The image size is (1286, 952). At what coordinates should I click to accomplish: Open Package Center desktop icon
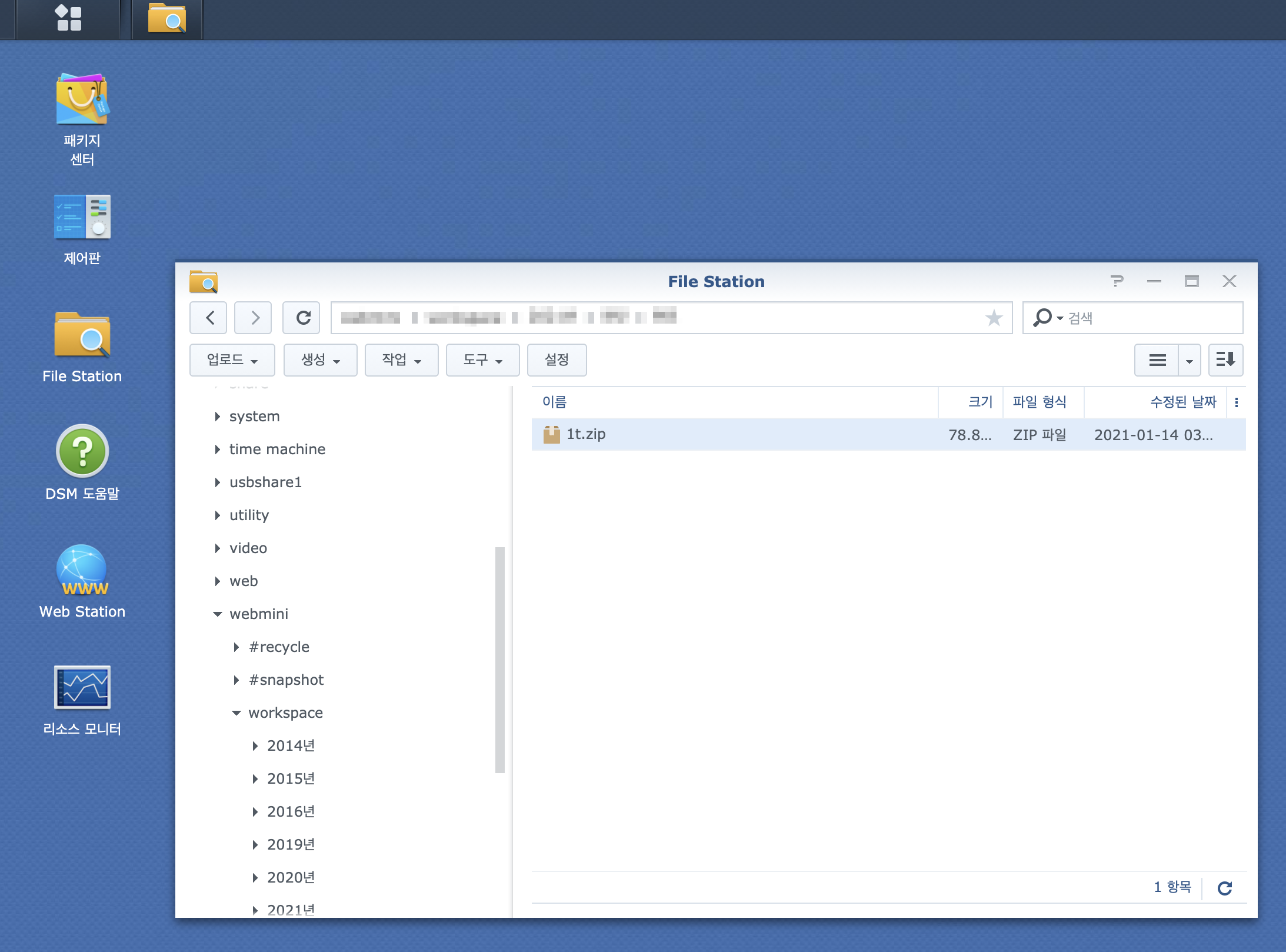(x=82, y=100)
